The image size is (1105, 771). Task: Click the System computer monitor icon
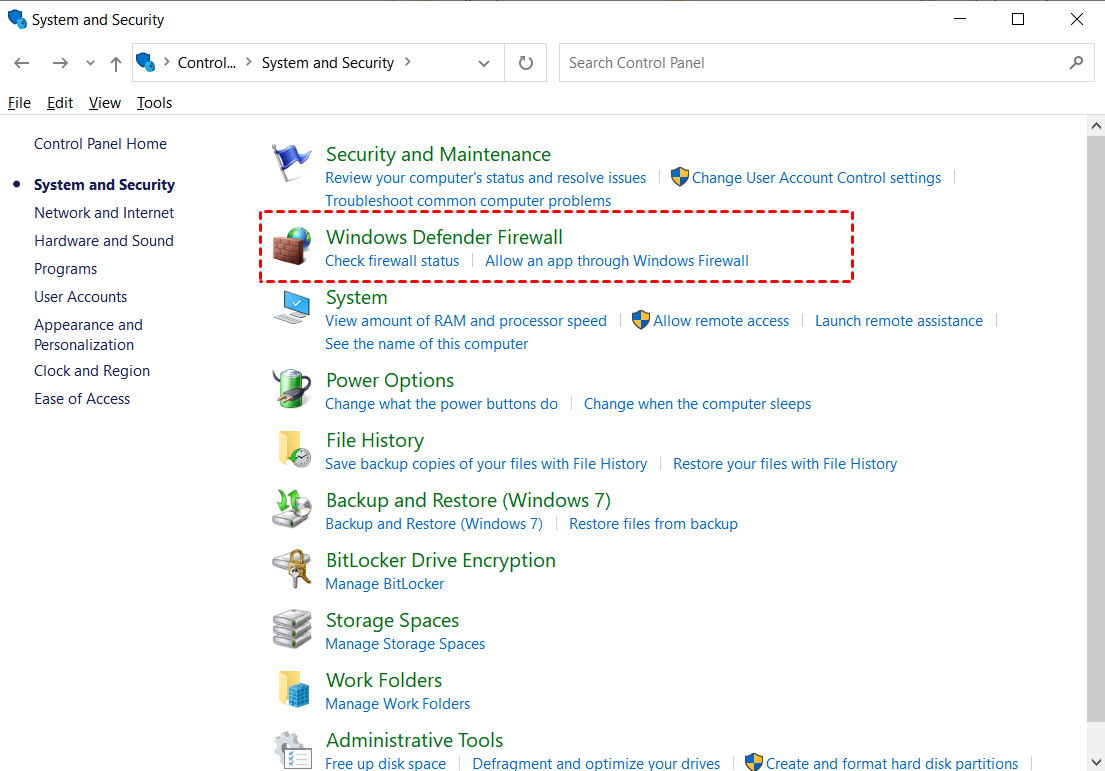tap(292, 307)
